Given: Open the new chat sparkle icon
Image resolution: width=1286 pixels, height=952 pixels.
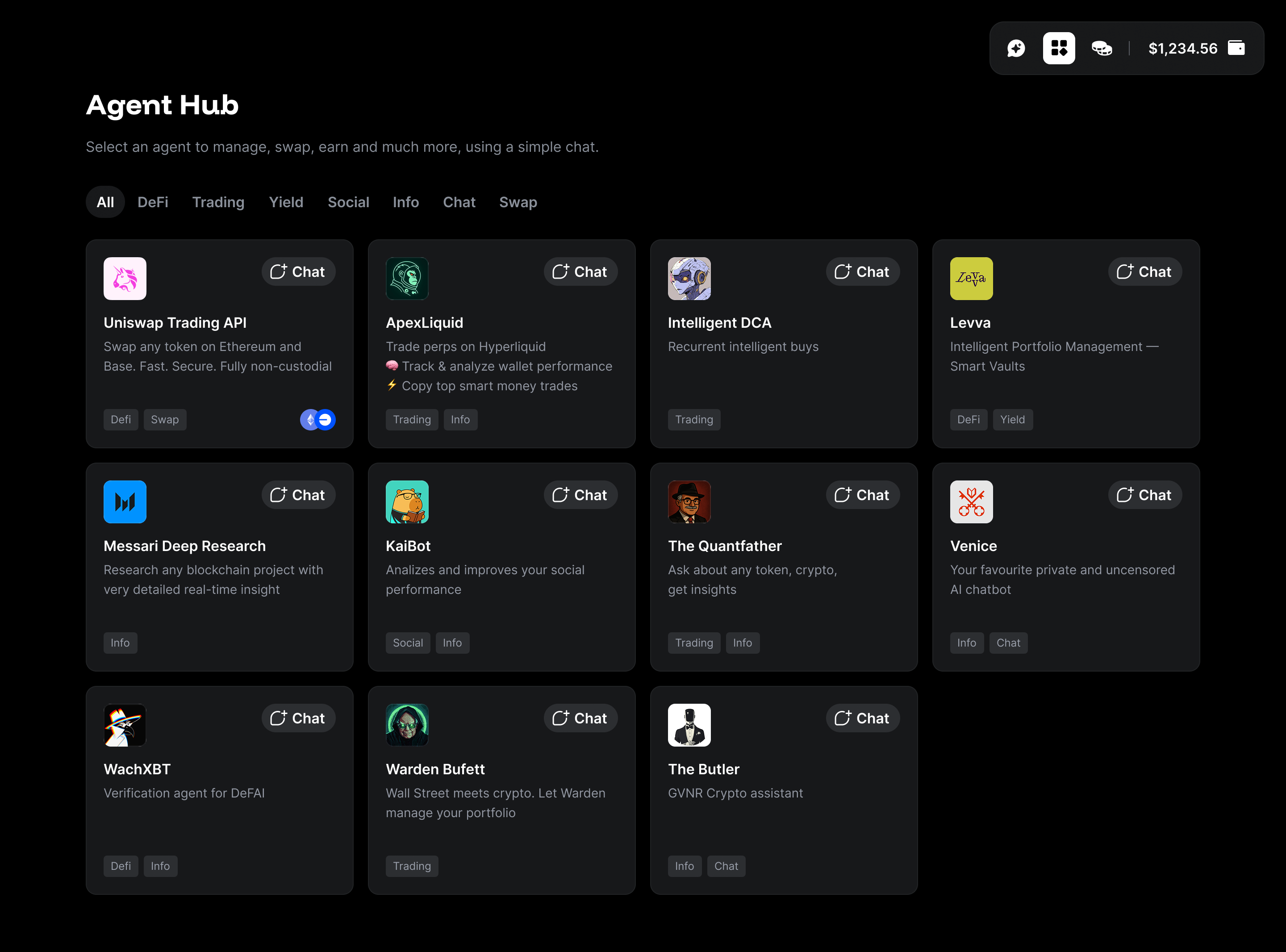Looking at the screenshot, I should coord(1016,48).
